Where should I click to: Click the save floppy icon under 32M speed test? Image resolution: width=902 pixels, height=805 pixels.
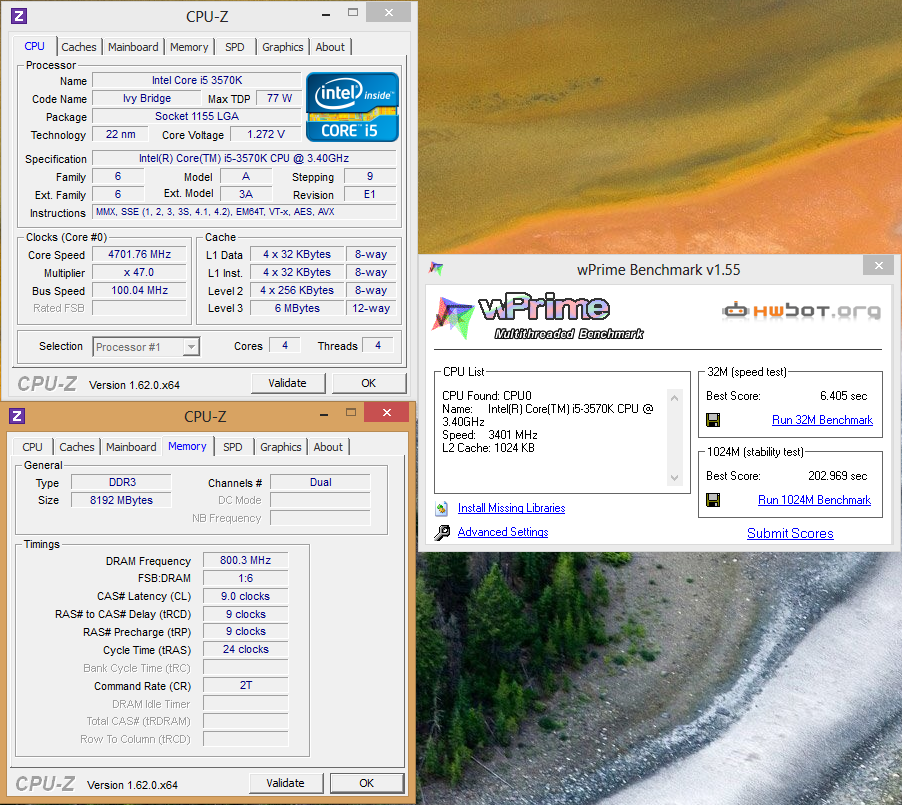tap(713, 420)
